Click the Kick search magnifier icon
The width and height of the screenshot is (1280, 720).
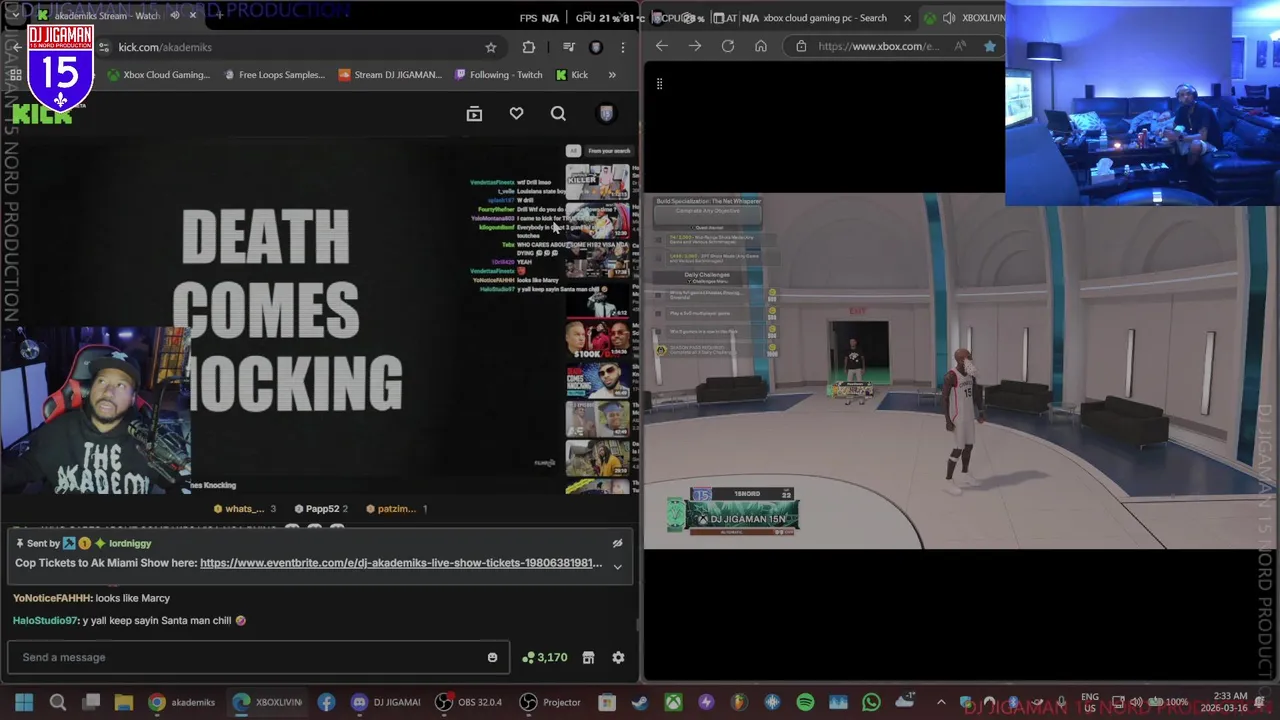(x=558, y=114)
